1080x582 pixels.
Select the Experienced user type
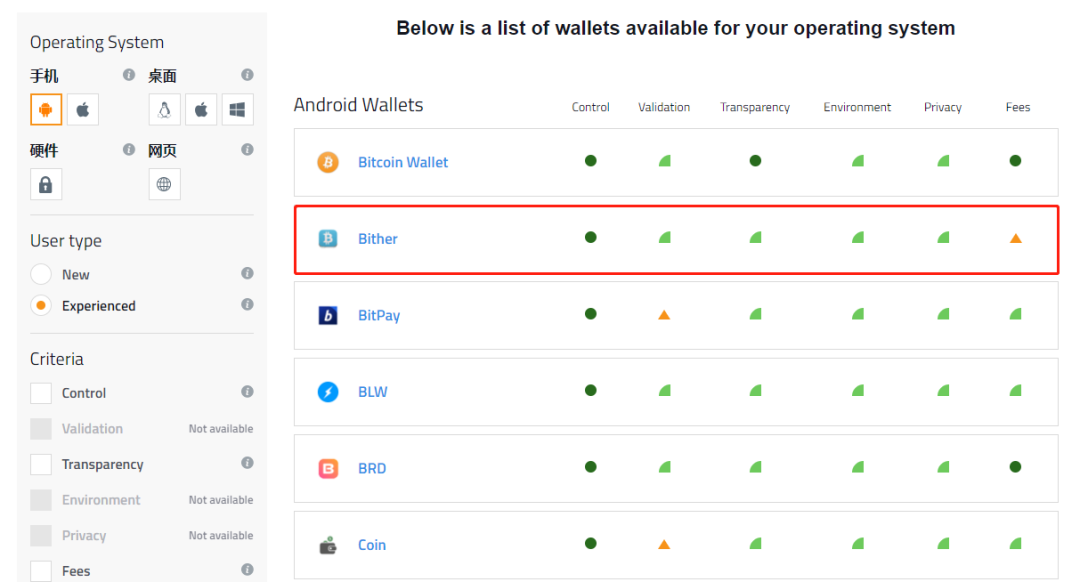pos(41,306)
